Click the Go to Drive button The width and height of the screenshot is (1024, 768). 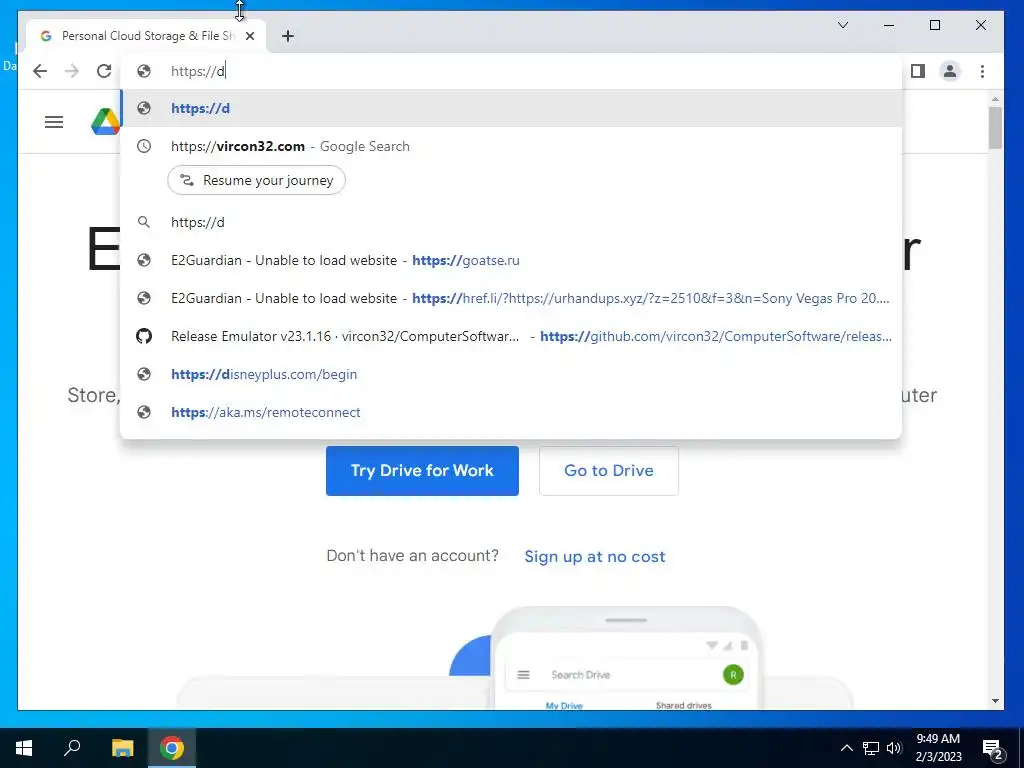click(609, 471)
